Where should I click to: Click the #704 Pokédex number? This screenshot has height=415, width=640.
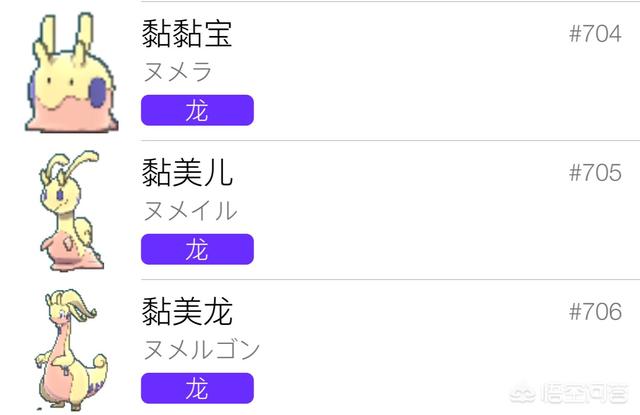(595, 33)
